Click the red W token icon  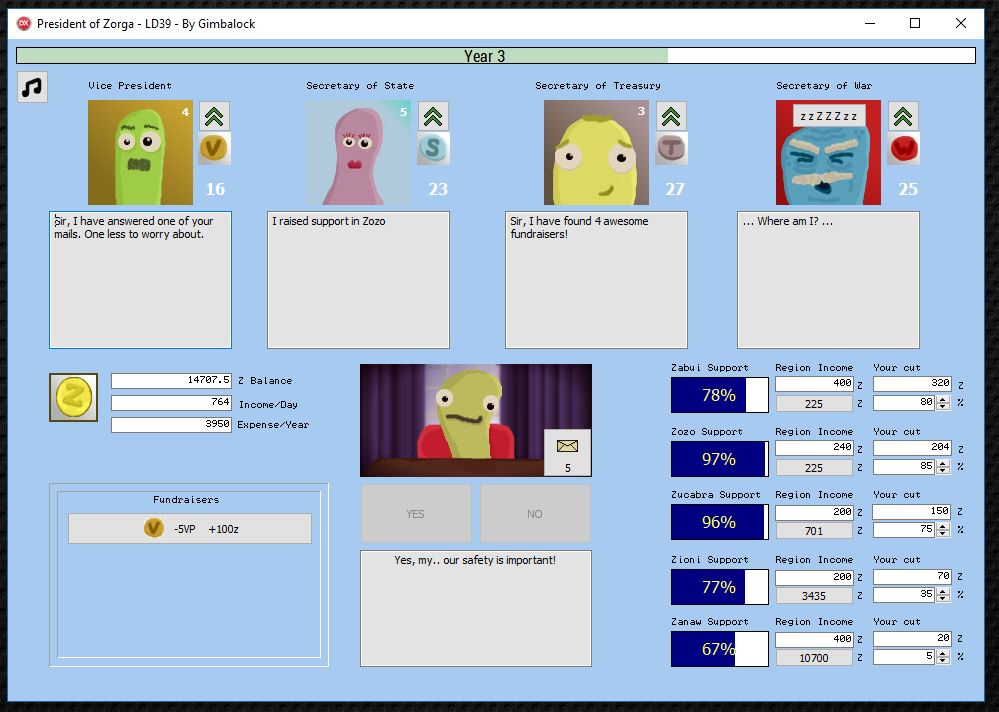[x=903, y=148]
